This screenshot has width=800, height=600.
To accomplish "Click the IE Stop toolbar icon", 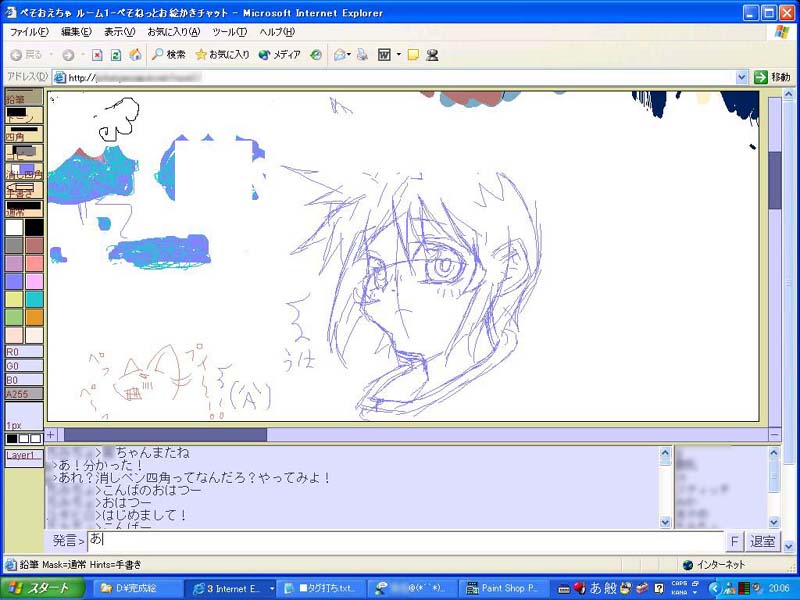I will [97, 55].
